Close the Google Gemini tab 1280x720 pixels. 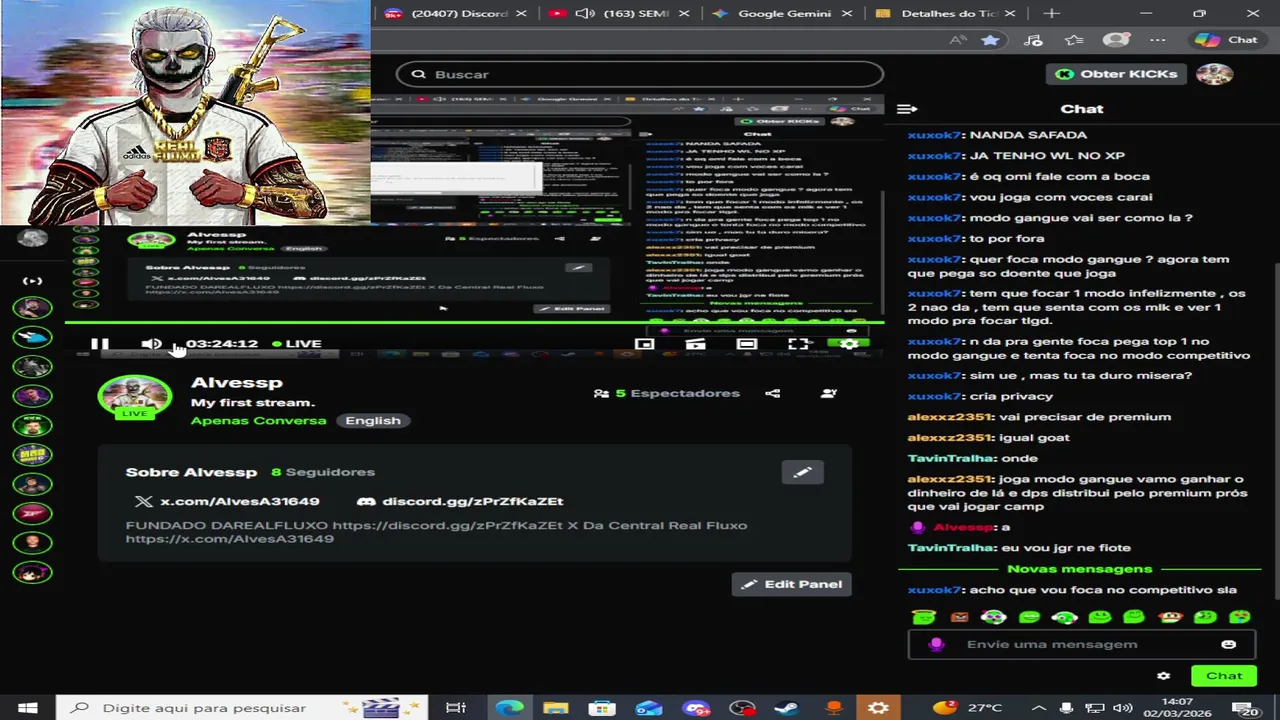846,13
